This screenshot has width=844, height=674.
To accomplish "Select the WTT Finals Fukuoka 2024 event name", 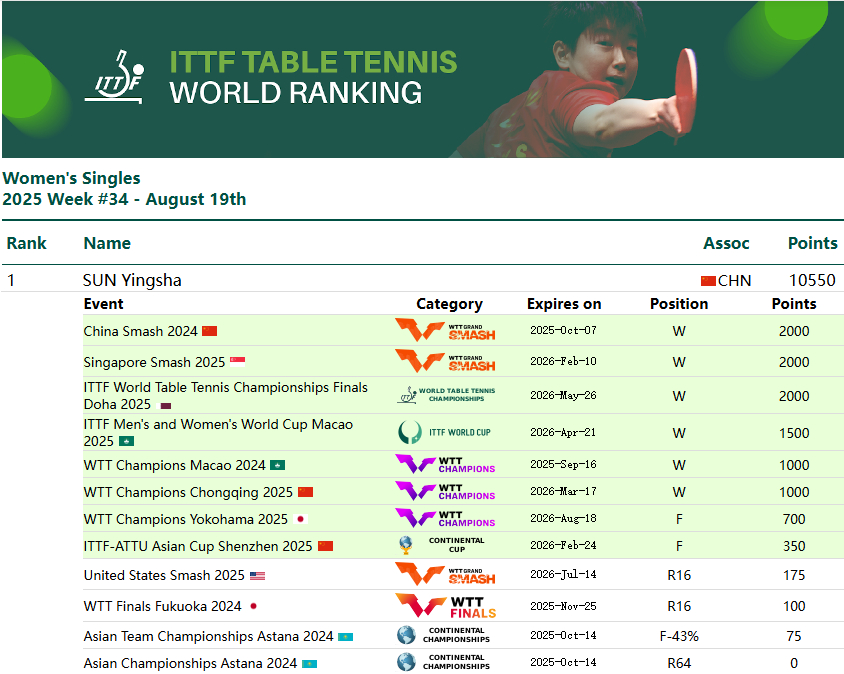I will coord(162,606).
